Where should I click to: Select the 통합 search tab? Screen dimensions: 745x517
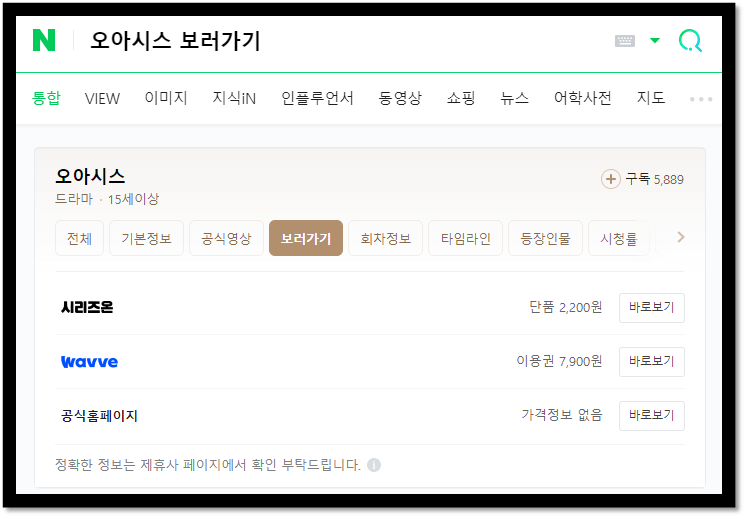tap(46, 98)
